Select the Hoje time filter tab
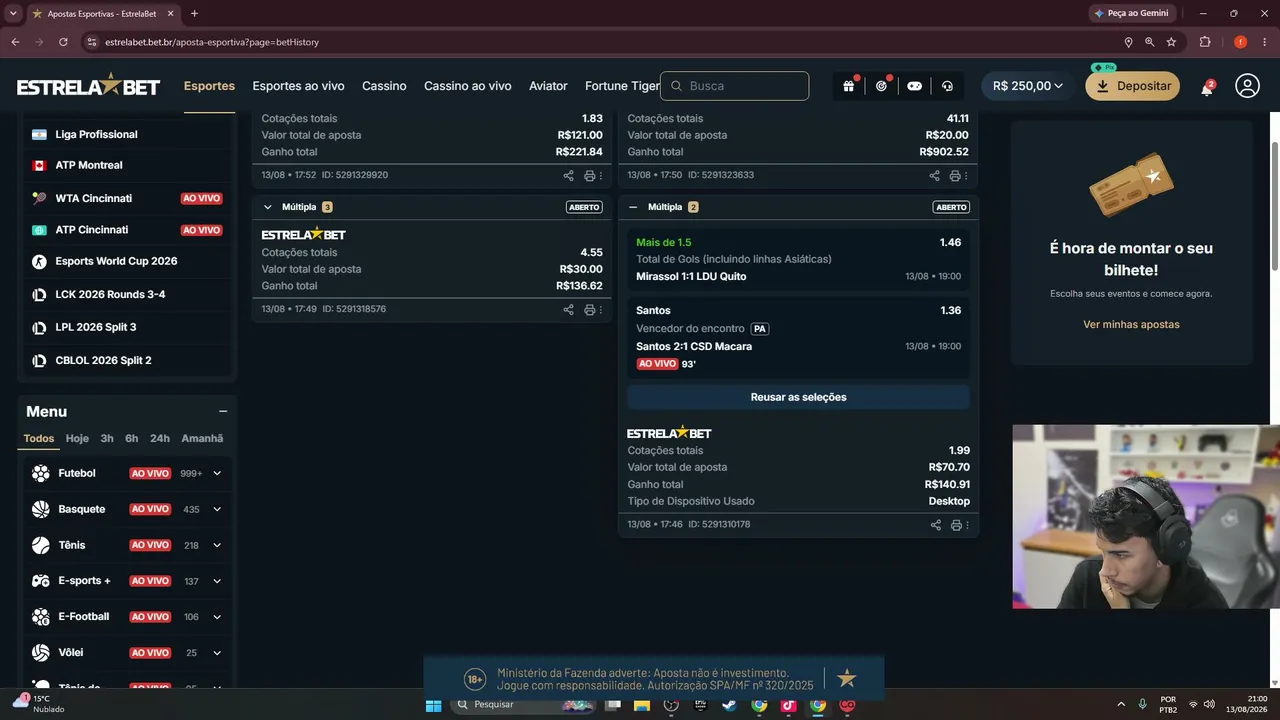This screenshot has height=720, width=1280. coord(77,438)
